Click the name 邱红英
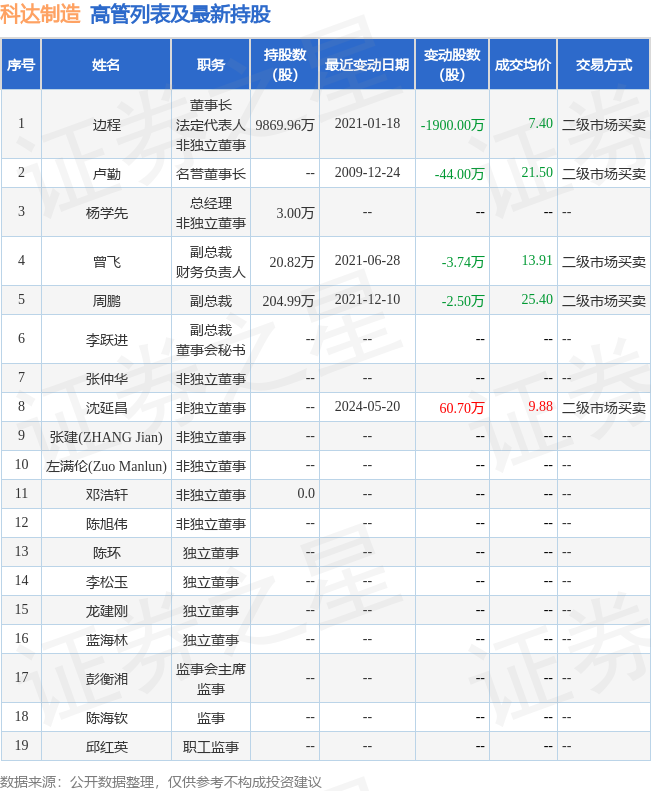The image size is (651, 791). coord(106,747)
